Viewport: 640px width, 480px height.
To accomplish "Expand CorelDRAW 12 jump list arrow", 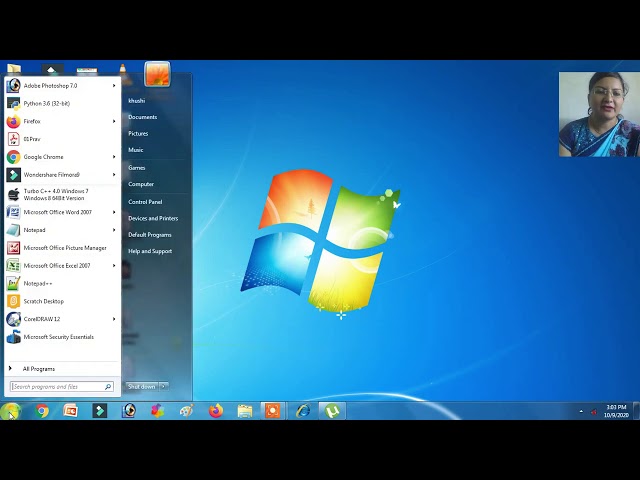I will pyautogui.click(x=114, y=319).
